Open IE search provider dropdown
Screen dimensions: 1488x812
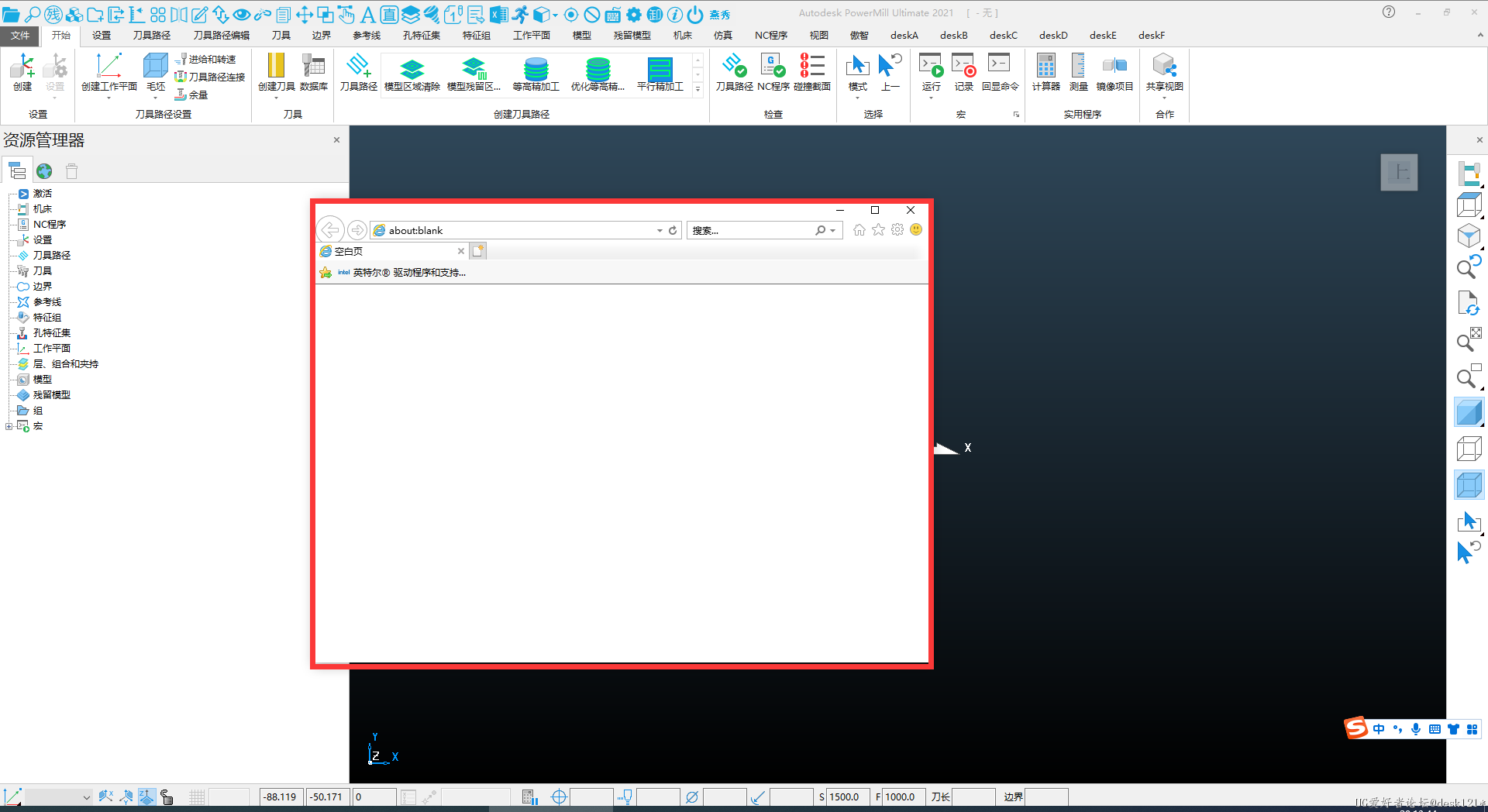[833, 231]
